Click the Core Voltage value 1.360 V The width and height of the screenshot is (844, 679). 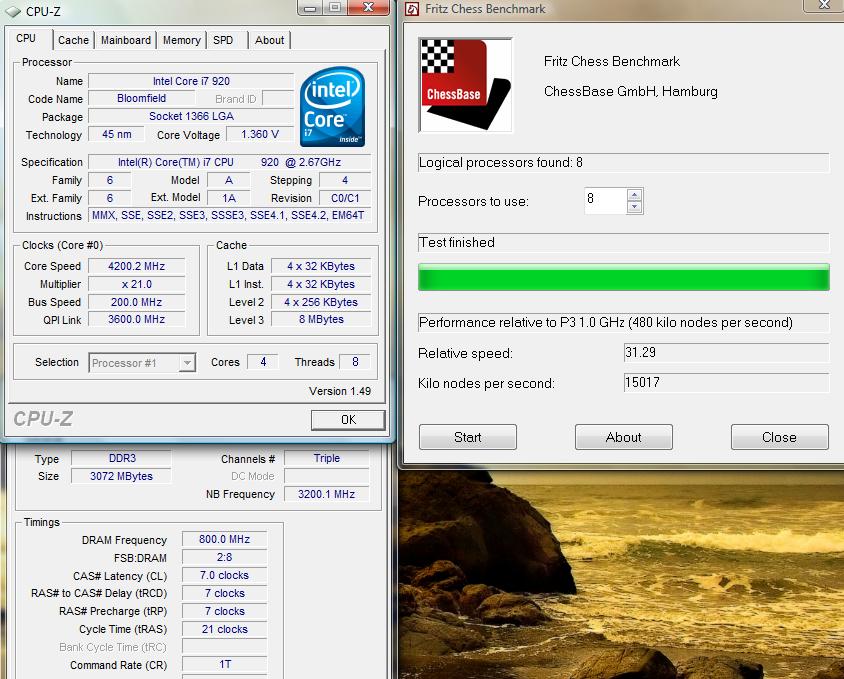tap(259, 134)
